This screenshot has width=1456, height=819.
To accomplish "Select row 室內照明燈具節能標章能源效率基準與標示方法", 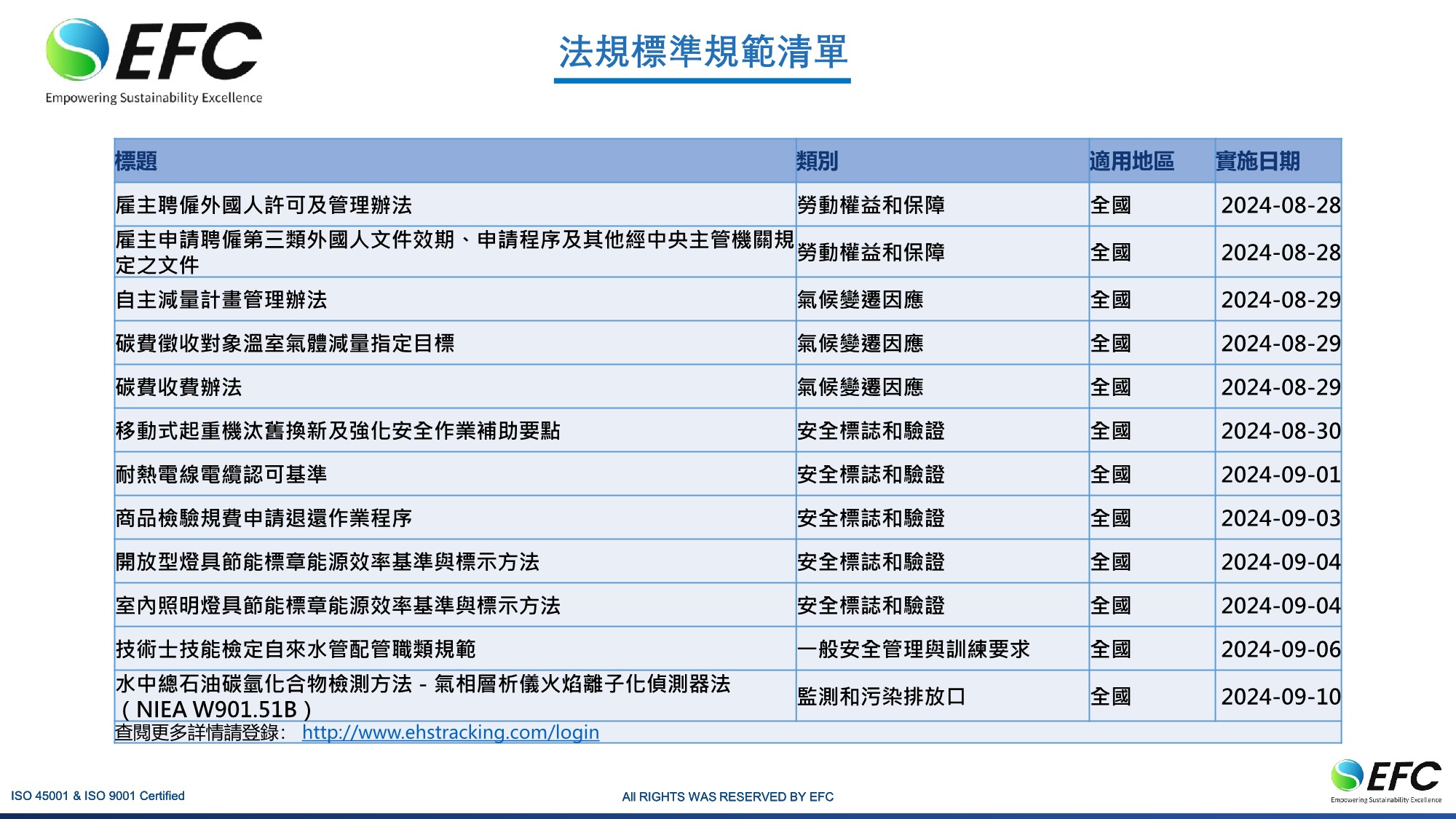I will pyautogui.click(x=728, y=605).
